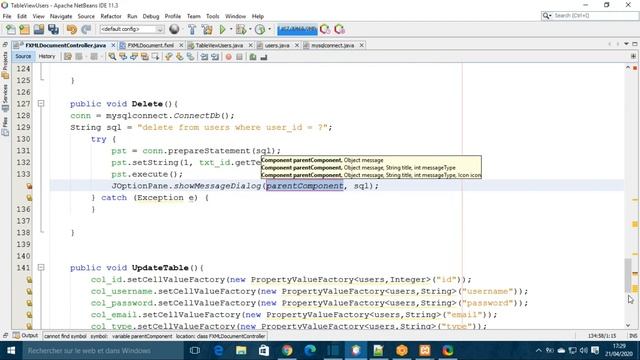Undo the last edit
This screenshot has width=640, height=360.
(72, 29)
